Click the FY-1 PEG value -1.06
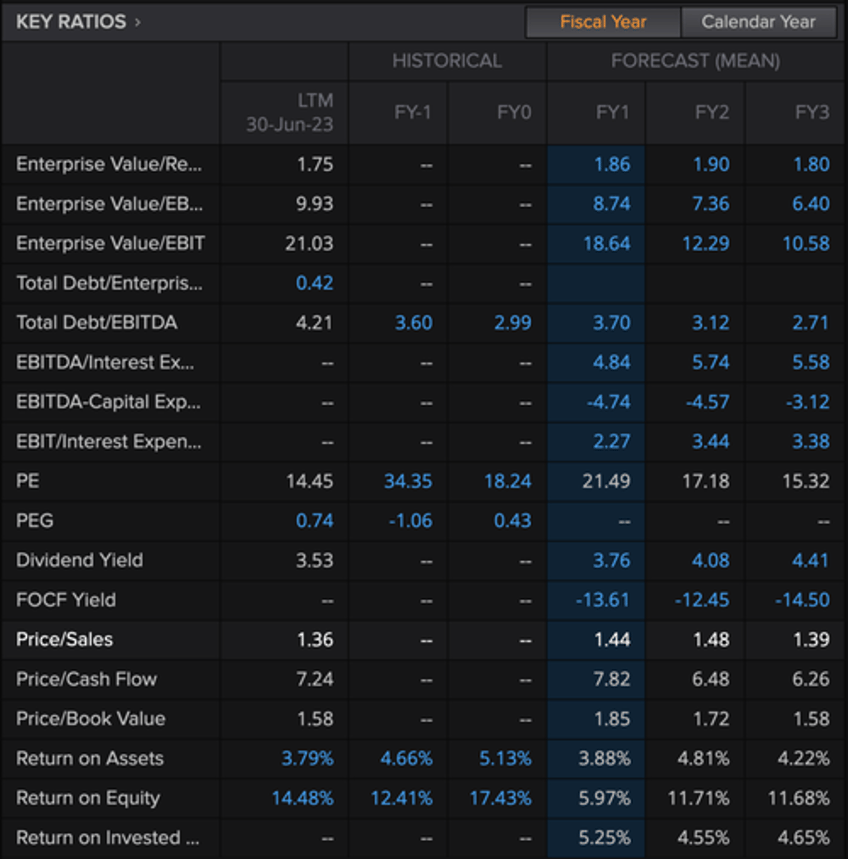848x859 pixels. tap(410, 520)
